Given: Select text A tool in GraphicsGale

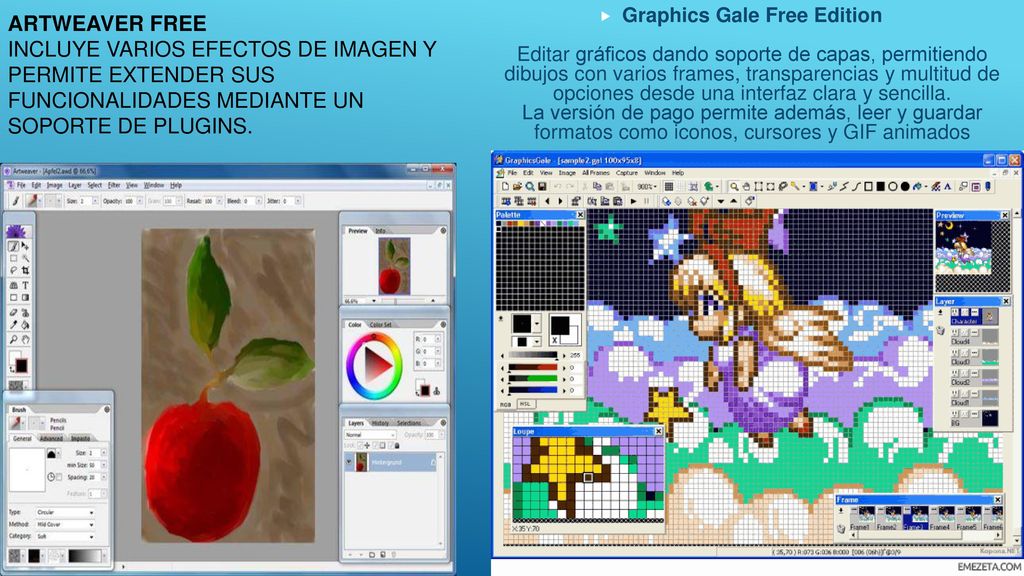Looking at the screenshot, I should tap(948, 187).
